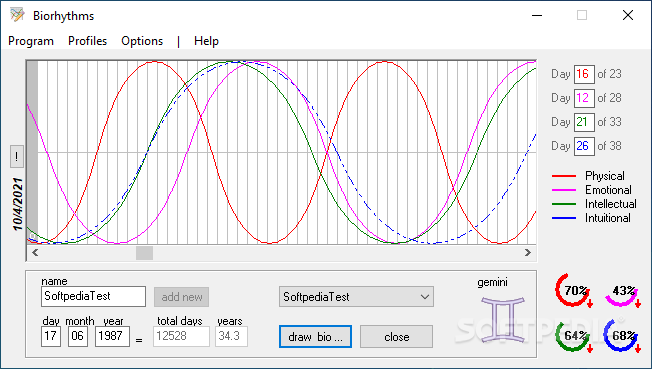Minimize the Biorhythms window

[537, 15]
